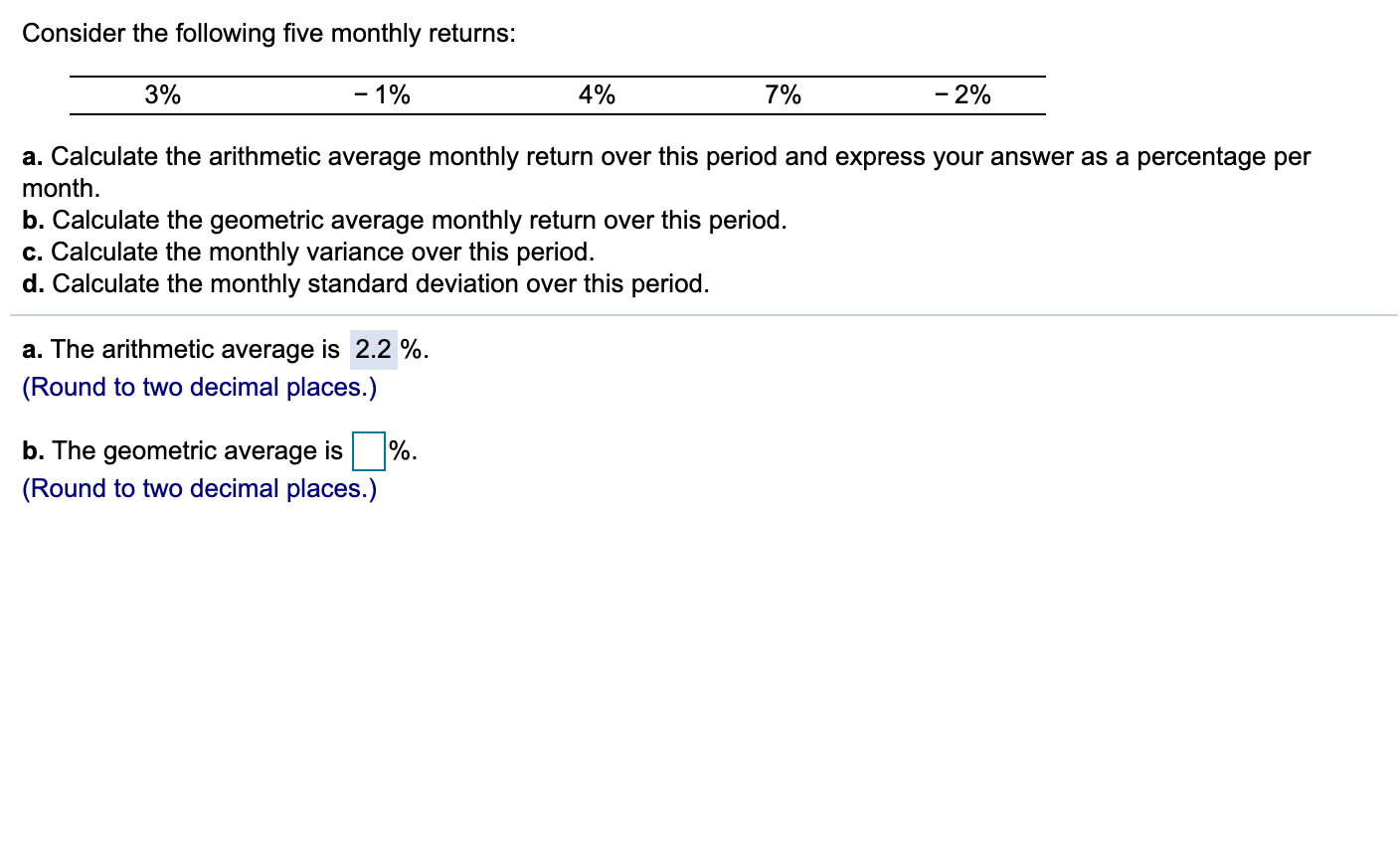Viewport: 1400px width, 851px height.
Task: Click part d instruction about standard deviation
Action: click(x=364, y=283)
